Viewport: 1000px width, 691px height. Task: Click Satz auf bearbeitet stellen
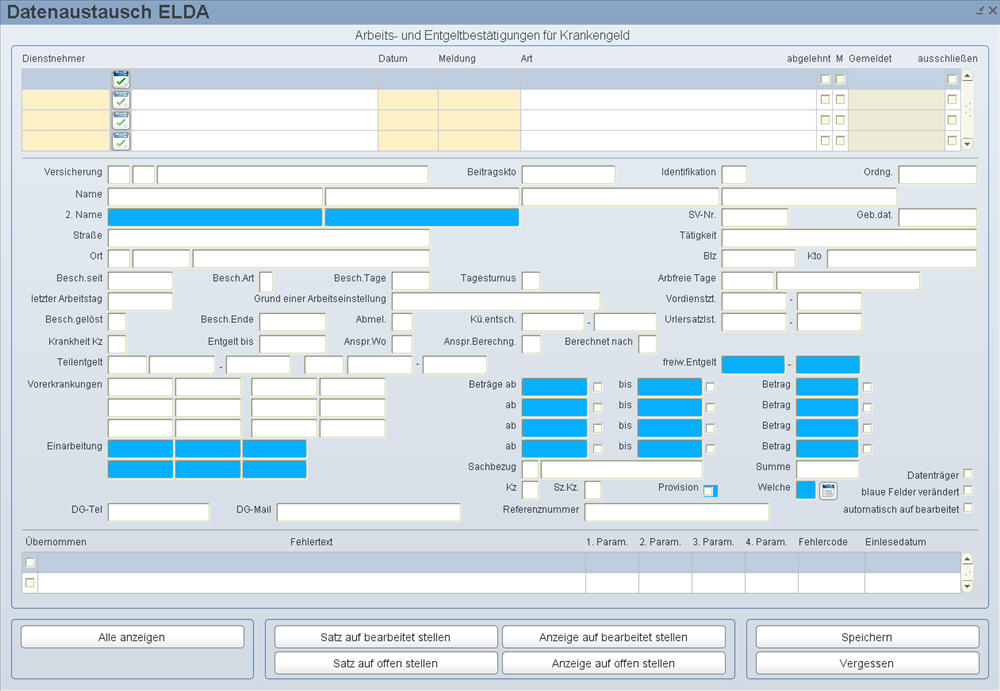pyautogui.click(x=386, y=637)
